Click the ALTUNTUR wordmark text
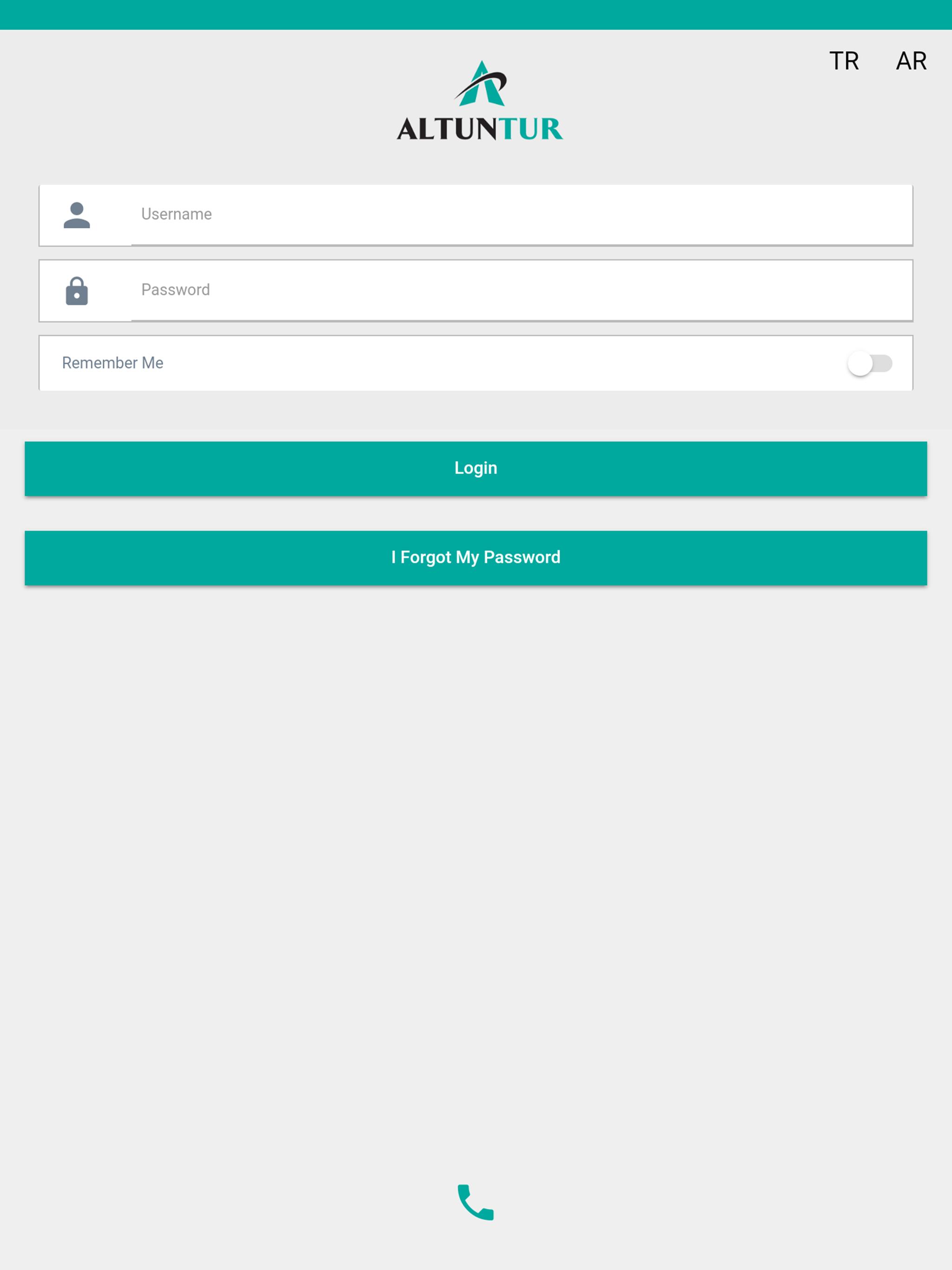 [479, 129]
